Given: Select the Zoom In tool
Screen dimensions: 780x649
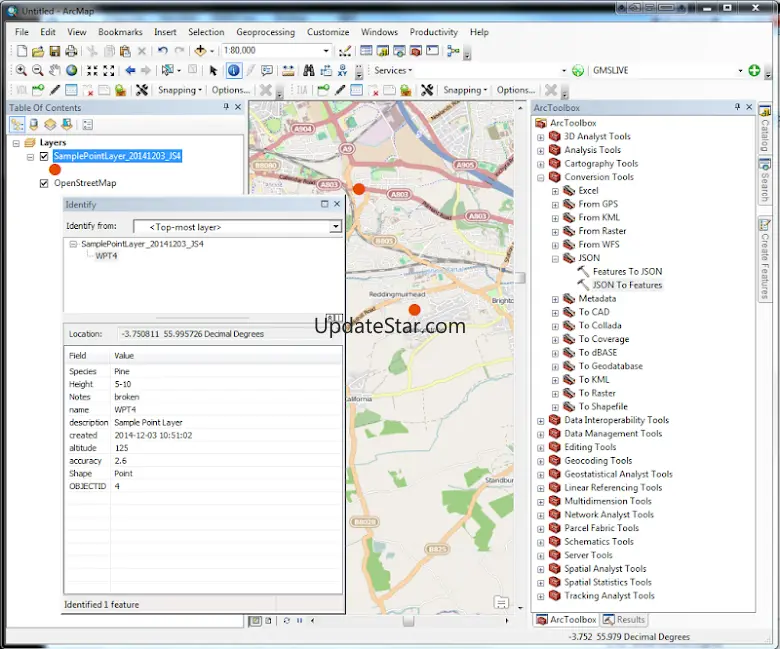Looking at the screenshot, I should (x=21, y=71).
